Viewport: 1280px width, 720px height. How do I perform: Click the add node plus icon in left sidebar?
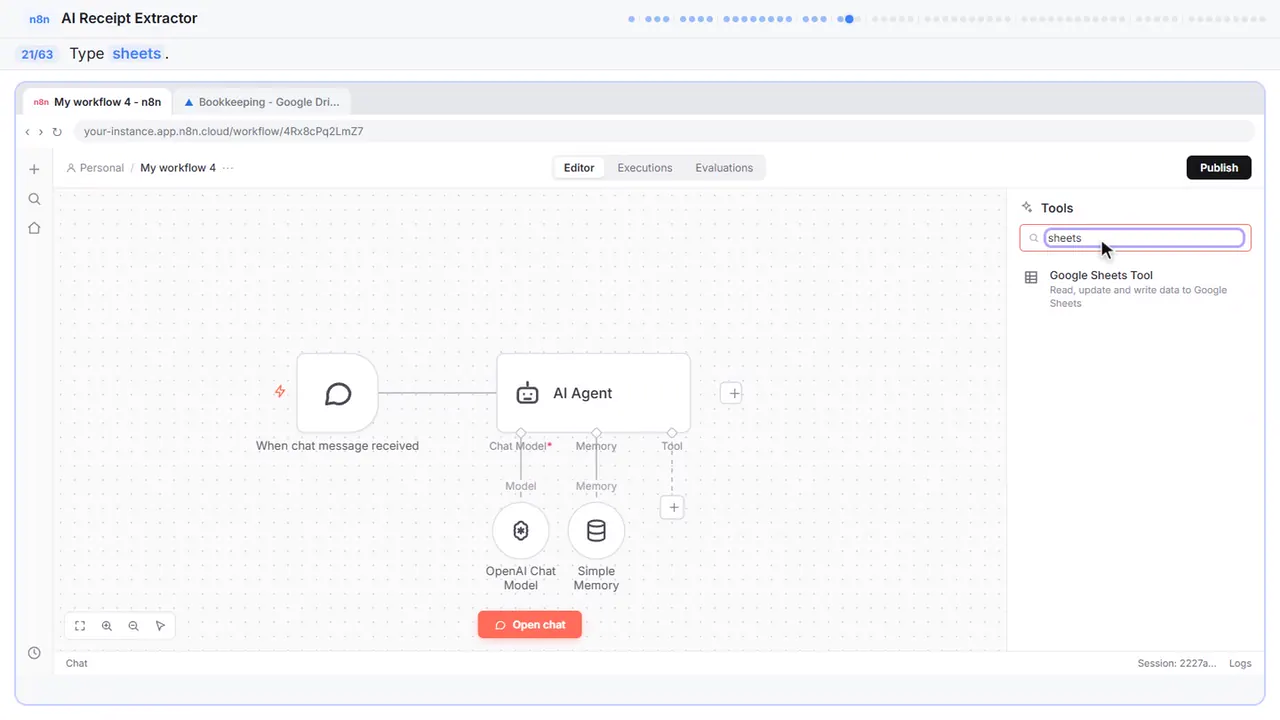(x=34, y=169)
